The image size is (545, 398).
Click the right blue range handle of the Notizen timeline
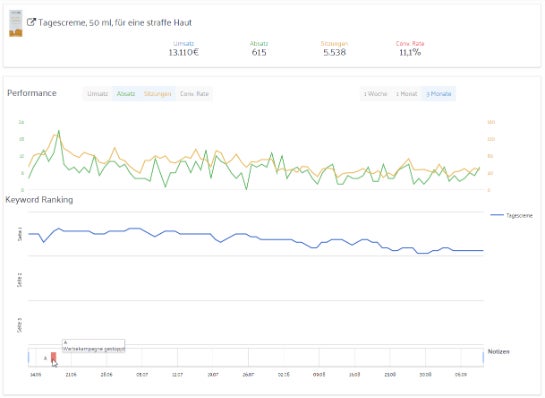(x=483, y=358)
